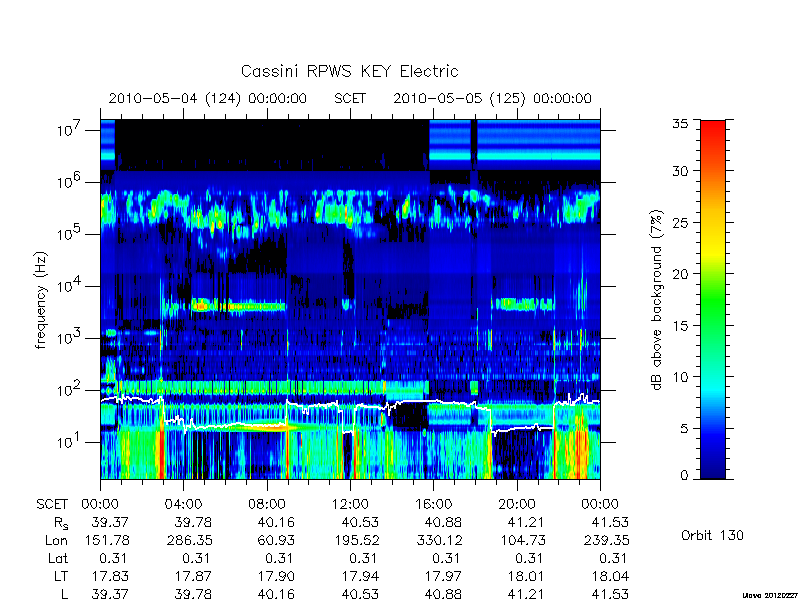Click the Orbit 130 label
Image resolution: width=800 pixels, height=600 pixels.
pyautogui.click(x=712, y=535)
